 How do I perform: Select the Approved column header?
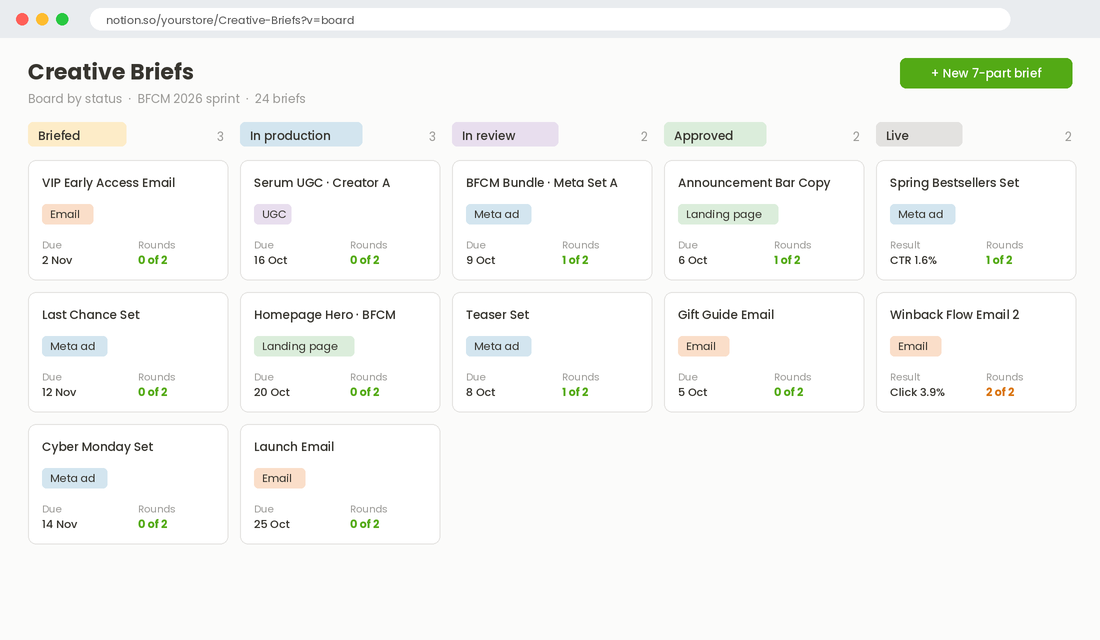point(715,135)
